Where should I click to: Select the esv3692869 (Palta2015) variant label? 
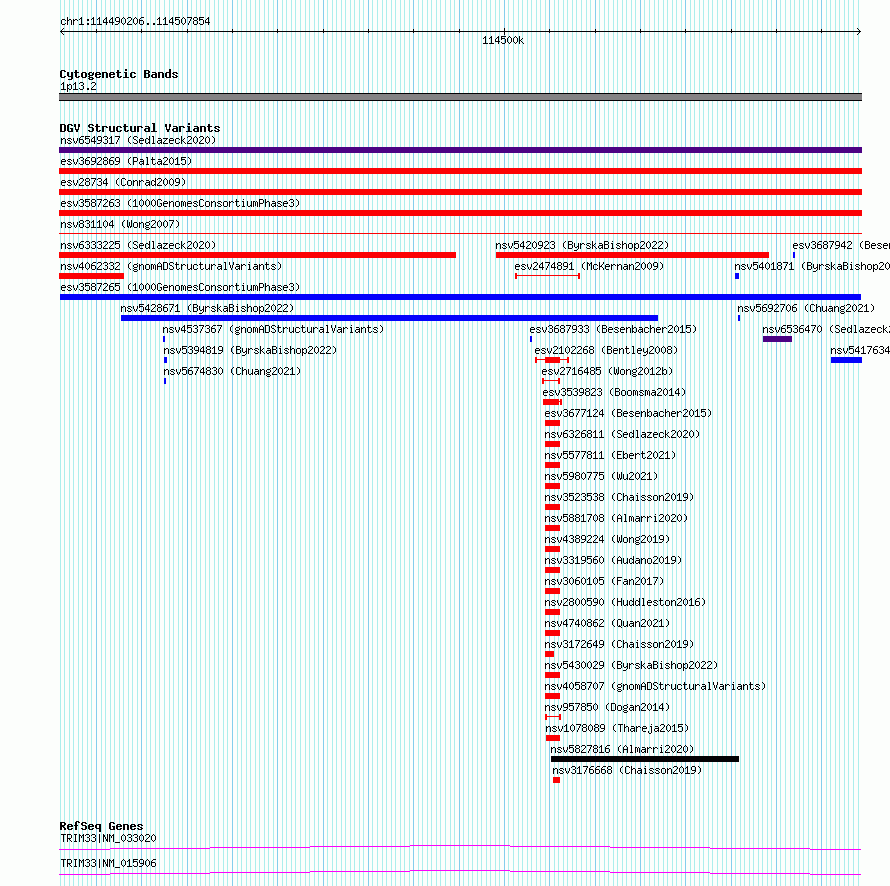tap(126, 161)
